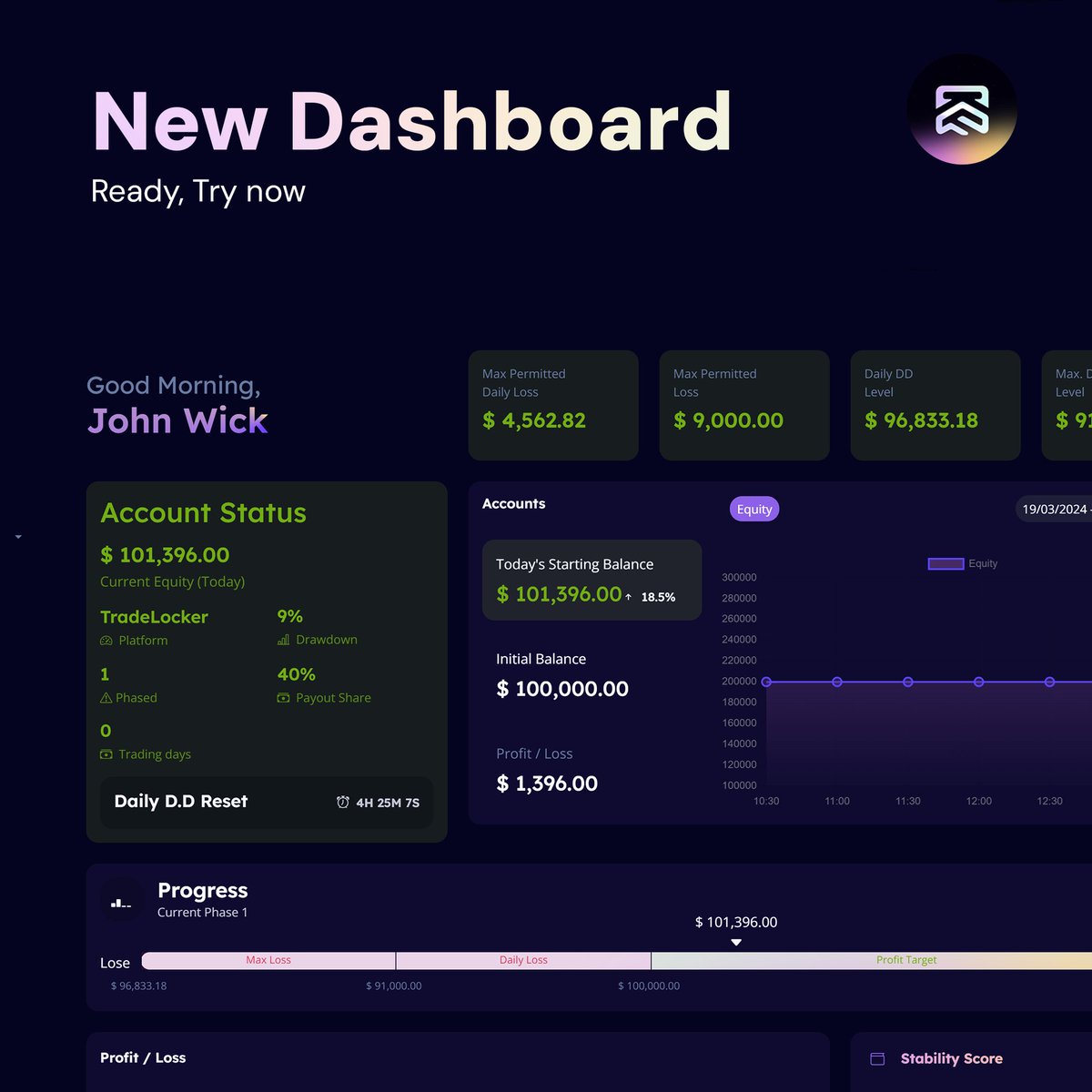
Task: Click the chart data point at 11:00
Action: (x=837, y=682)
